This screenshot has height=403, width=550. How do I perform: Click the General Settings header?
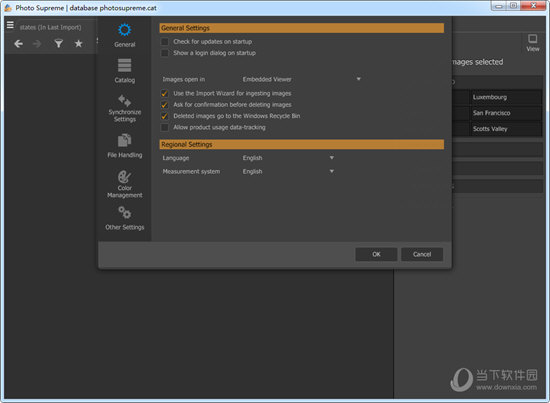click(x=302, y=28)
